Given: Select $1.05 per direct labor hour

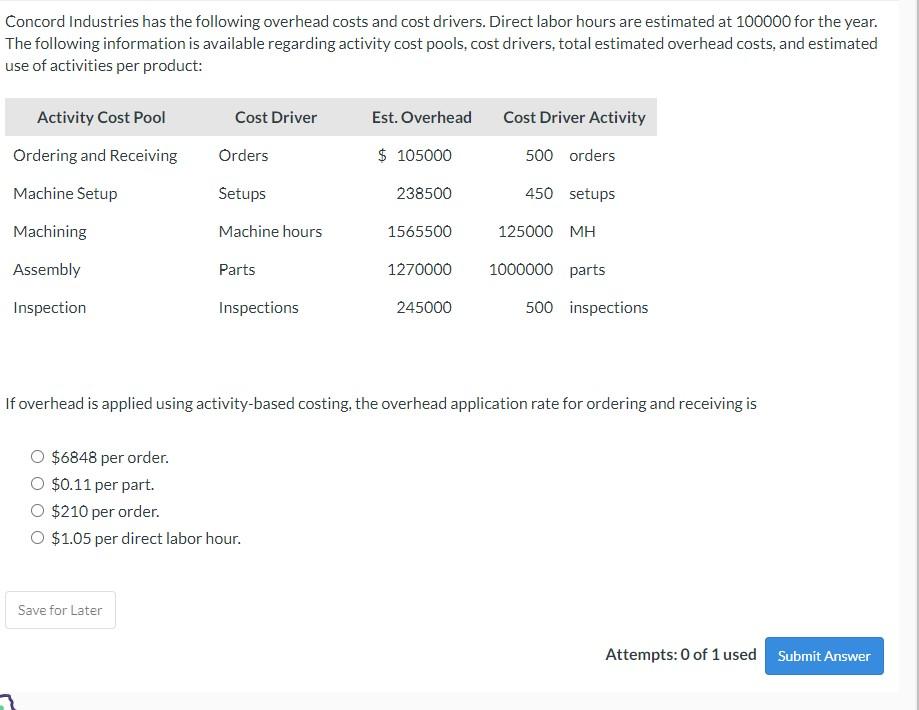Looking at the screenshot, I should (38, 538).
